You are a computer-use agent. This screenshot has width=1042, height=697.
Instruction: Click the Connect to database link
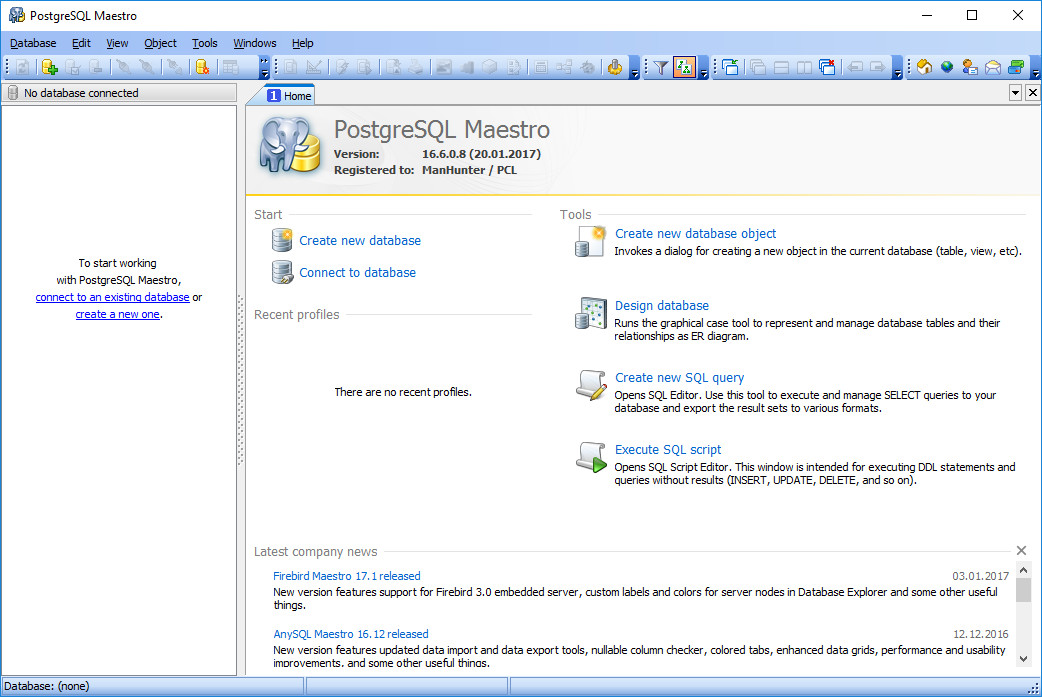pos(358,272)
